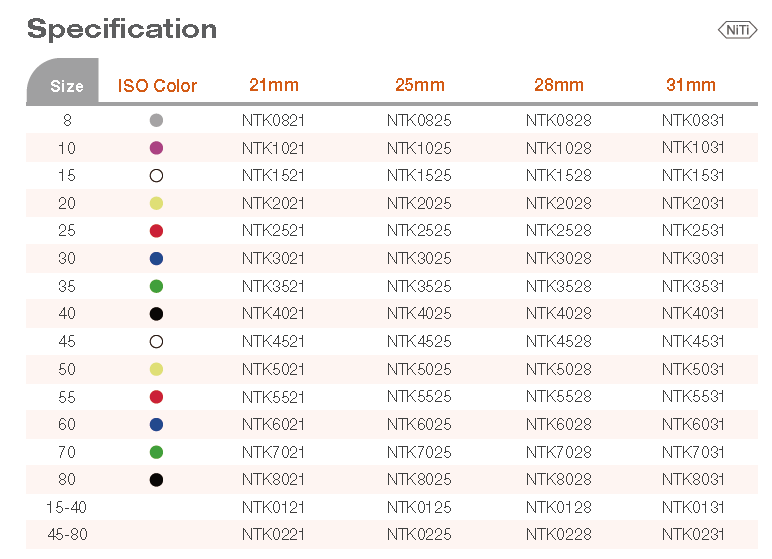This screenshot has width=772, height=559.
Task: Click the 45-80 size row label
Action: (x=68, y=535)
